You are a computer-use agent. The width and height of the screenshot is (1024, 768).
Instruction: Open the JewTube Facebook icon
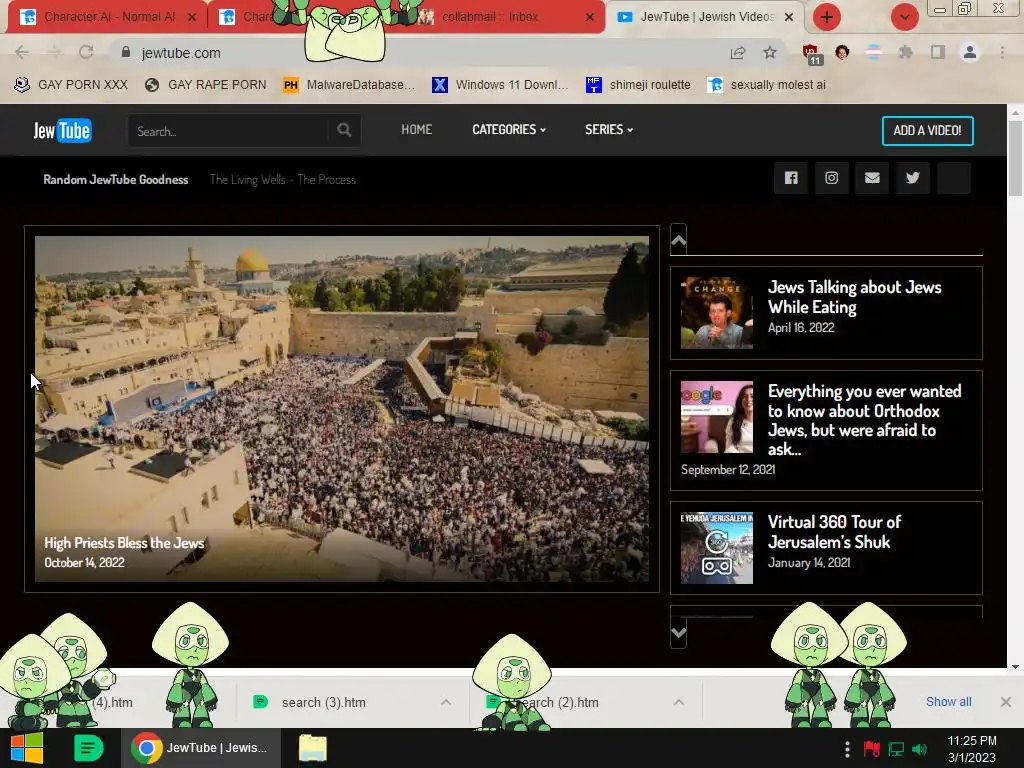pos(791,178)
